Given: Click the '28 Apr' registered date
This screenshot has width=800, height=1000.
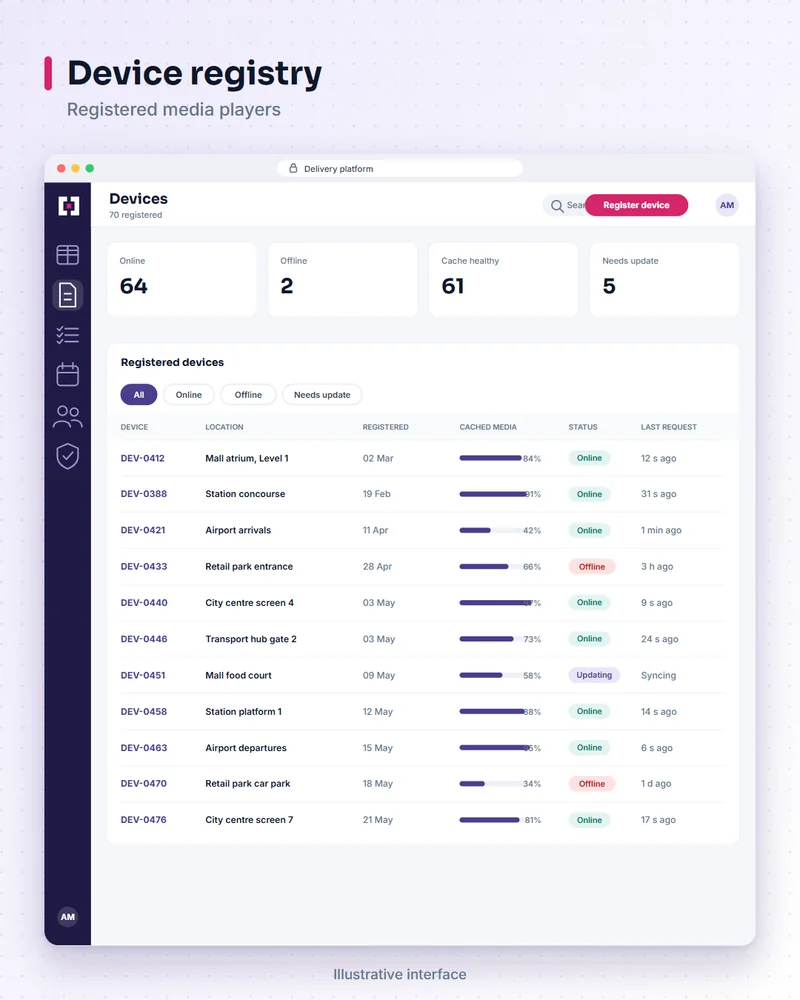Looking at the screenshot, I should click(377, 566).
